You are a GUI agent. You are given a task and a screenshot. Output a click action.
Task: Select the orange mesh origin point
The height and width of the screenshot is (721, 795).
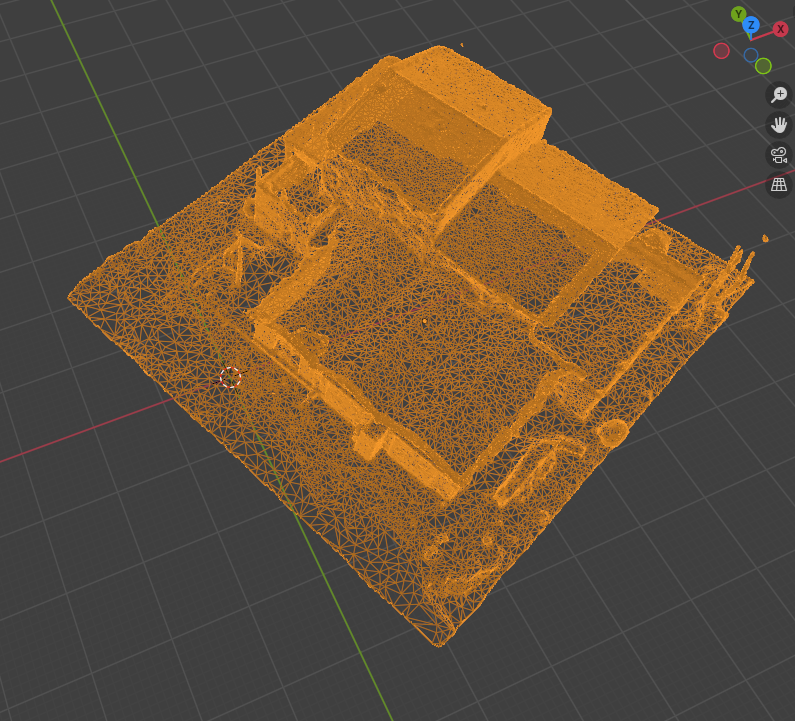coord(425,321)
